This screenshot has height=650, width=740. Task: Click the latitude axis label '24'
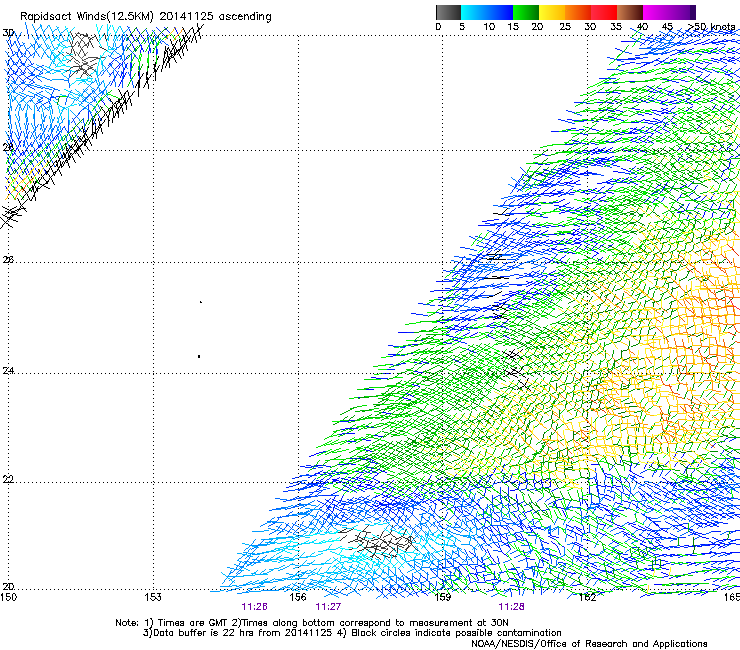[8, 371]
